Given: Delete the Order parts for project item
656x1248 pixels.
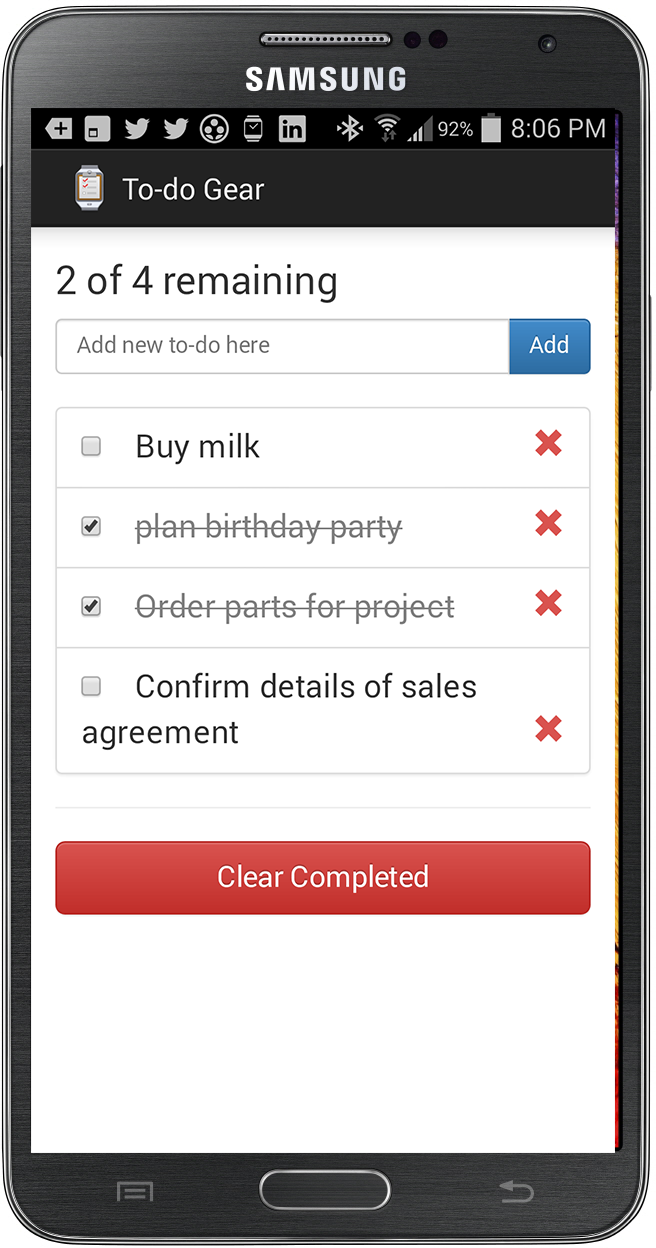Looking at the screenshot, I should click(548, 603).
